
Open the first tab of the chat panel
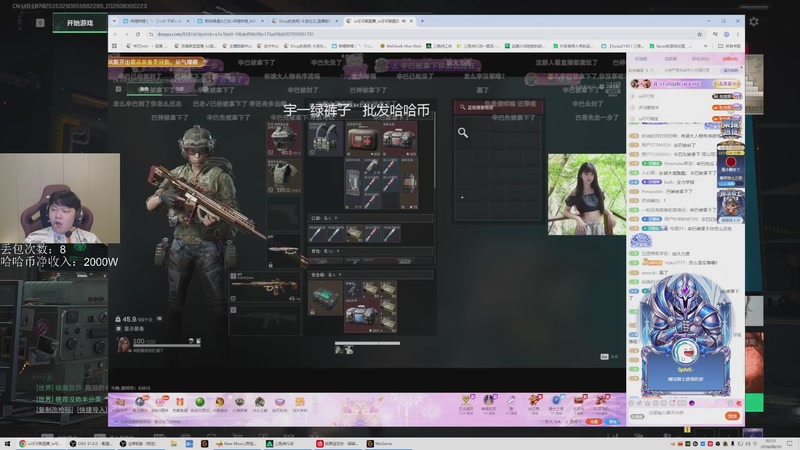[x=641, y=59]
